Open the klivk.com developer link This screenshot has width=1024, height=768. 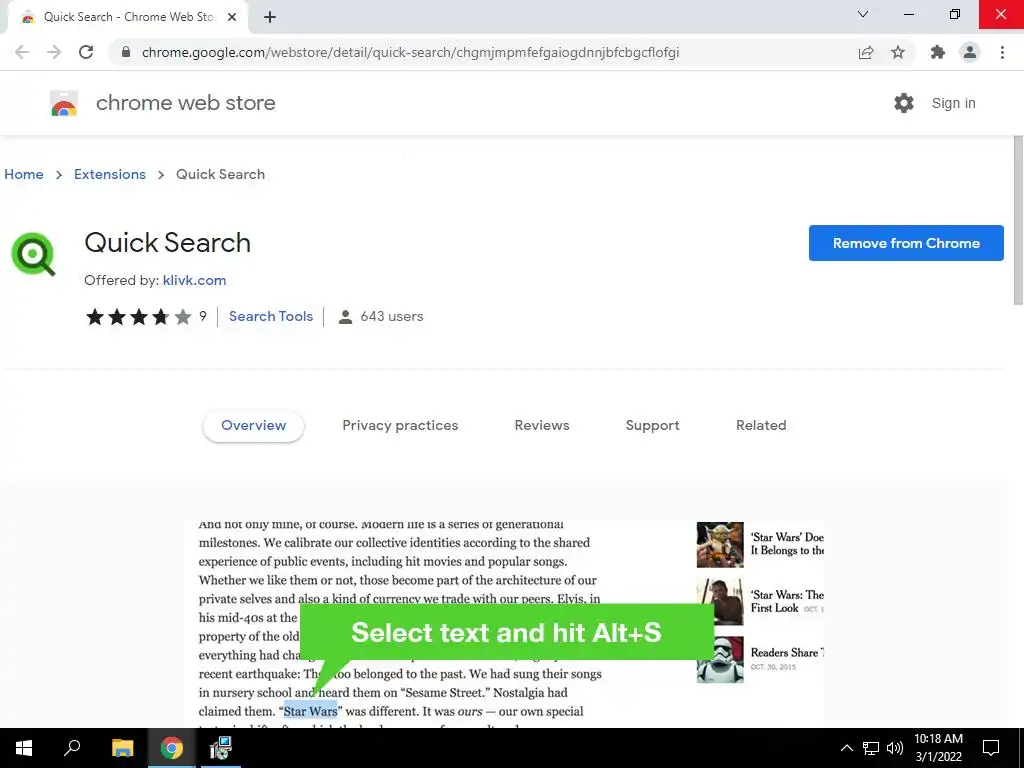point(195,280)
